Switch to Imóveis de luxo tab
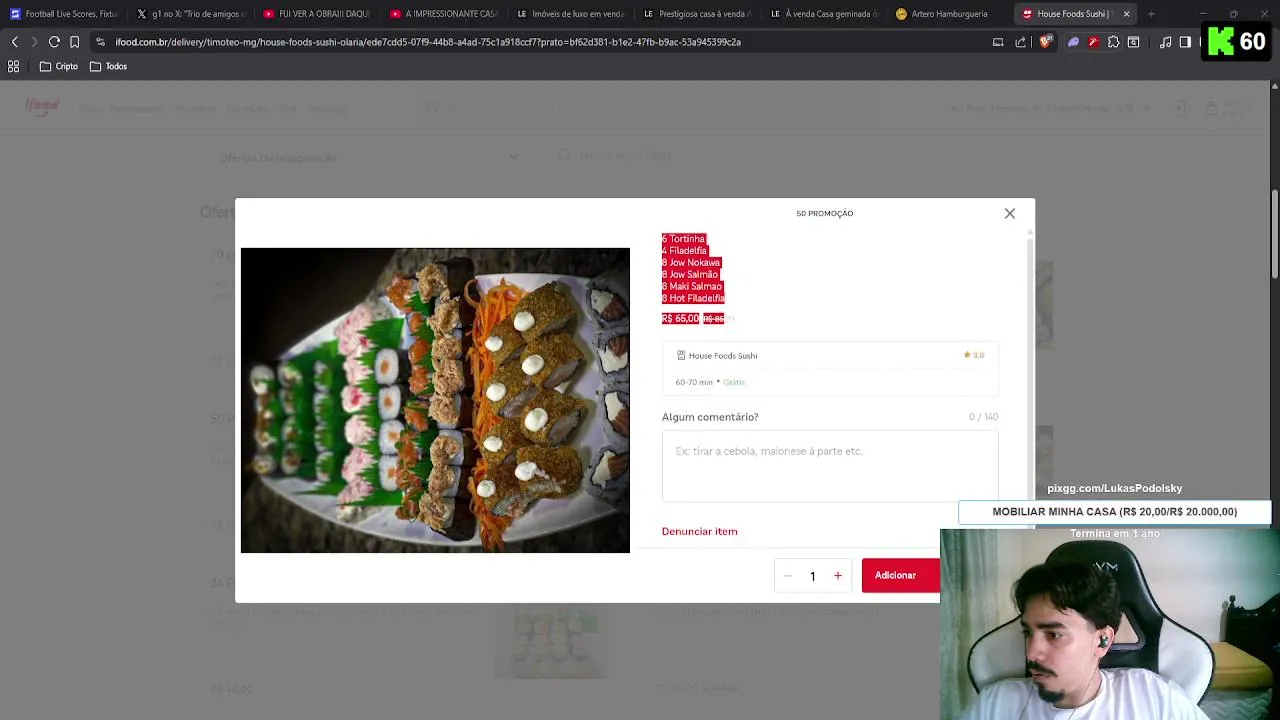The width and height of the screenshot is (1280, 720). click(x=571, y=14)
